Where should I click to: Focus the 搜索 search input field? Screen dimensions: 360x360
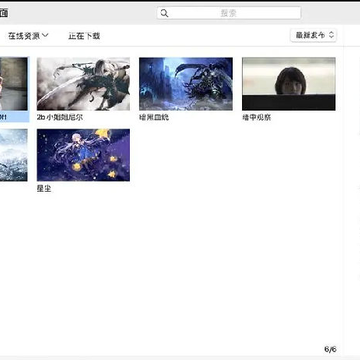229,13
